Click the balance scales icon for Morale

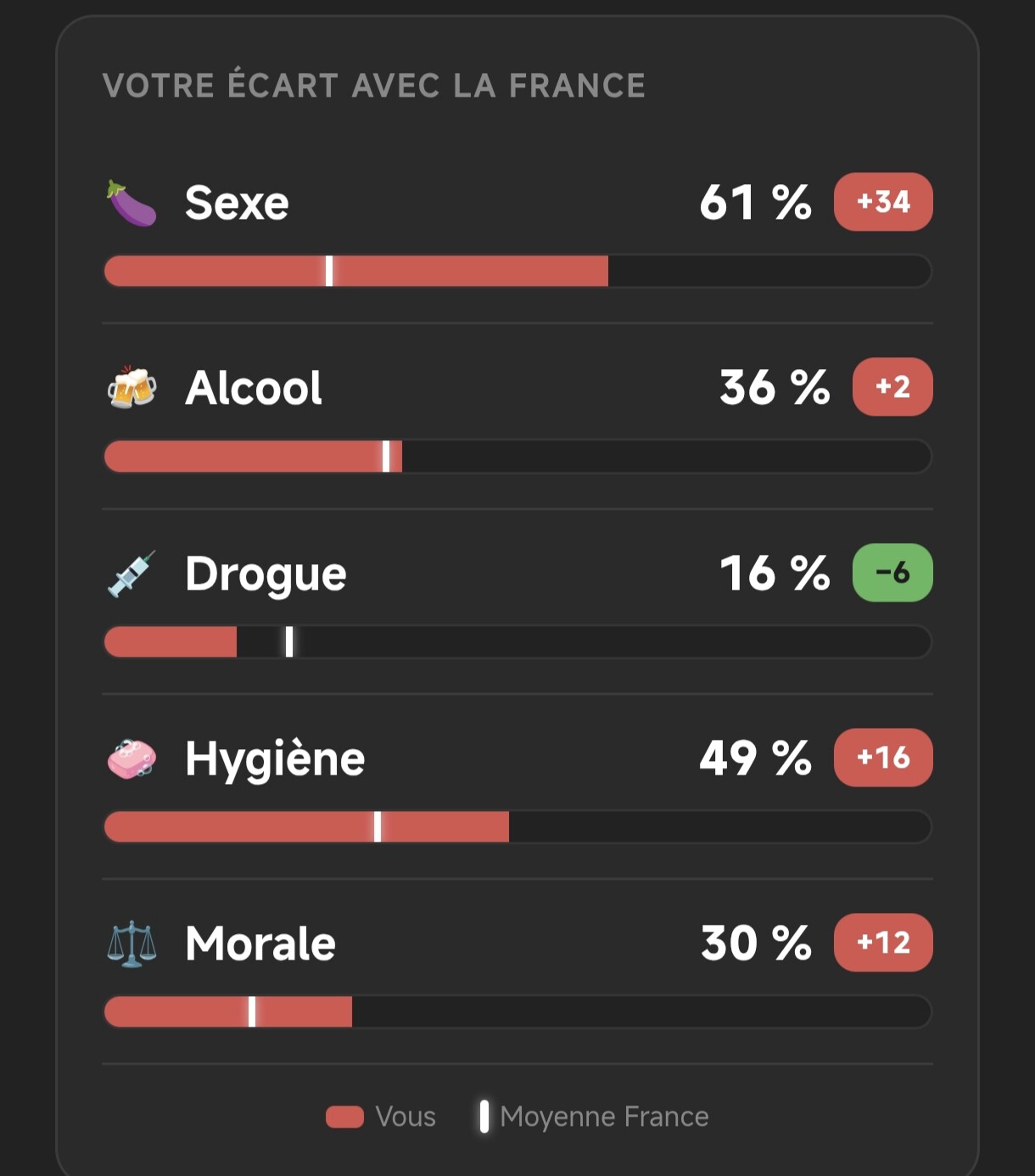(x=131, y=944)
